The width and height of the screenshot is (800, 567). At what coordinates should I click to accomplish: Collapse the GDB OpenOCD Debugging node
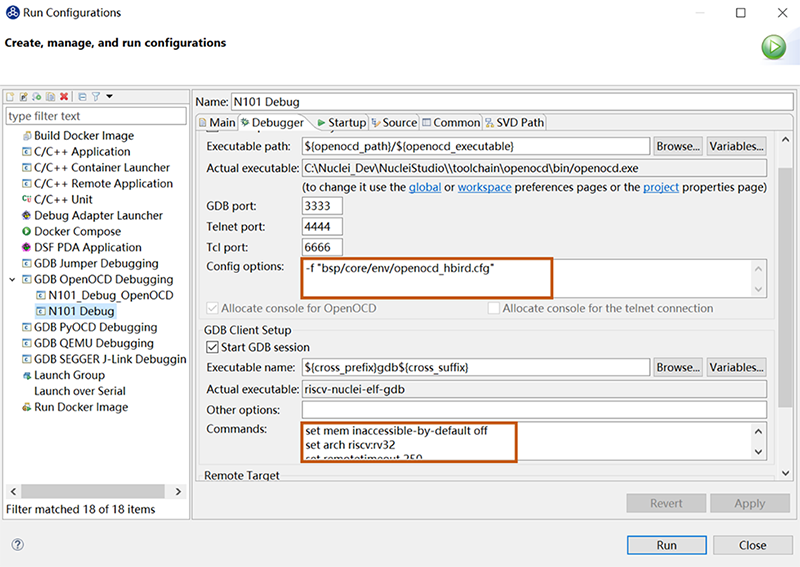pyautogui.click(x=11, y=280)
